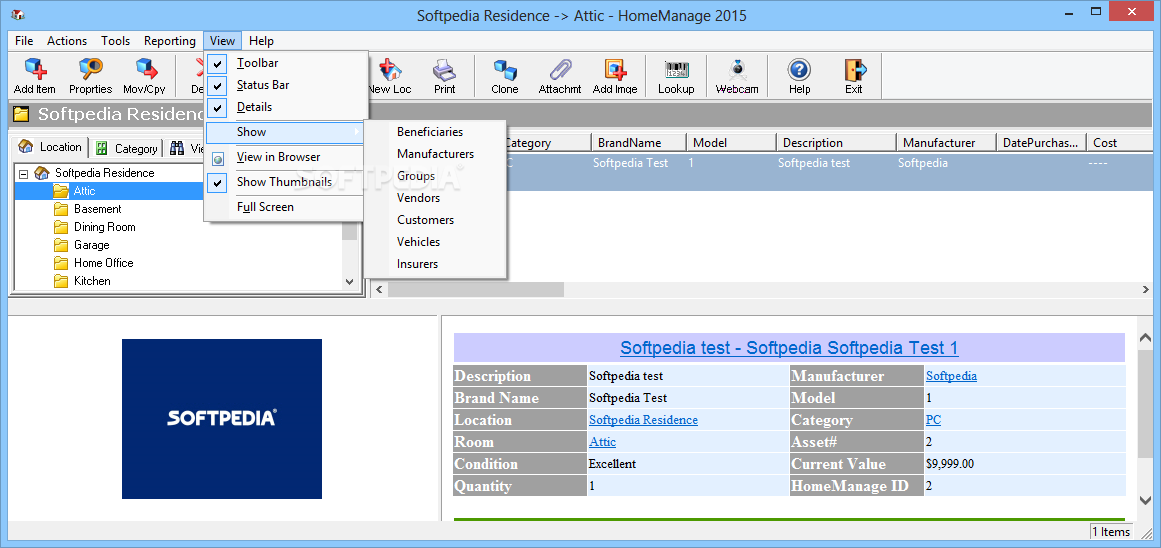Sort by BrandName column header
Screen dimensions: 1161x548
click(639, 143)
